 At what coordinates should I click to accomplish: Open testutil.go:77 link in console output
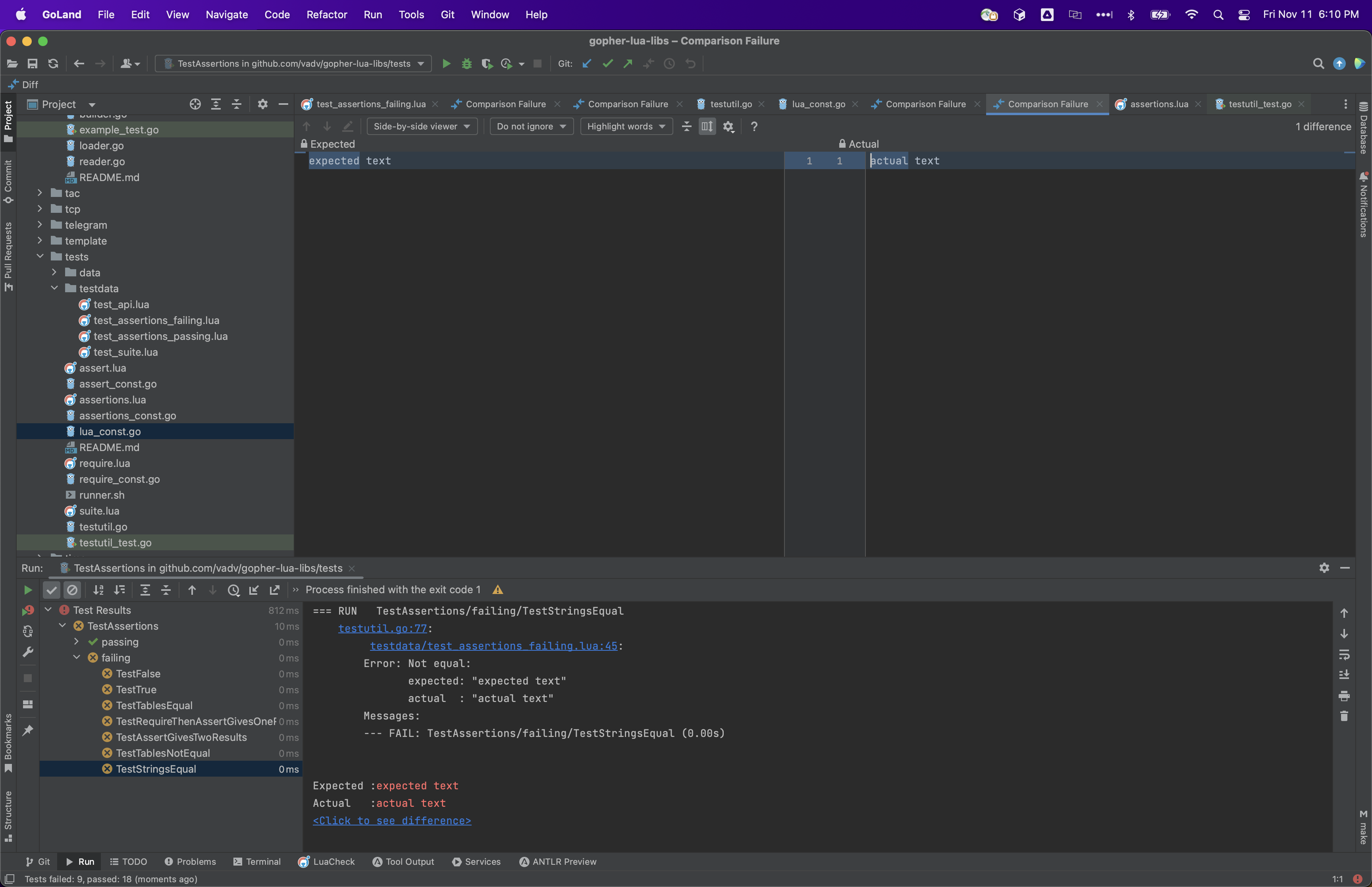pos(382,628)
